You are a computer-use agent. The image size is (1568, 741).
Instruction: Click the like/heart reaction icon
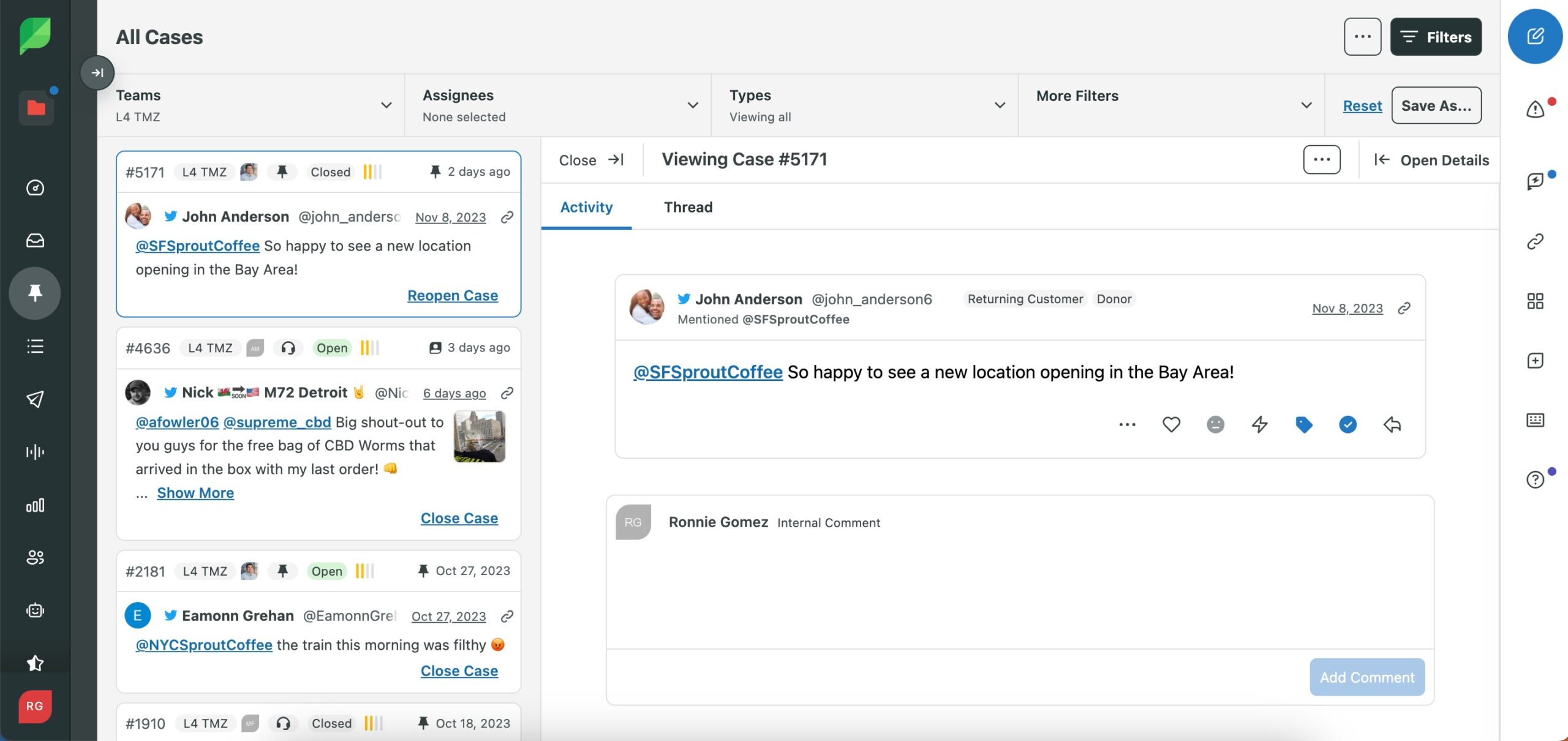[x=1171, y=424]
